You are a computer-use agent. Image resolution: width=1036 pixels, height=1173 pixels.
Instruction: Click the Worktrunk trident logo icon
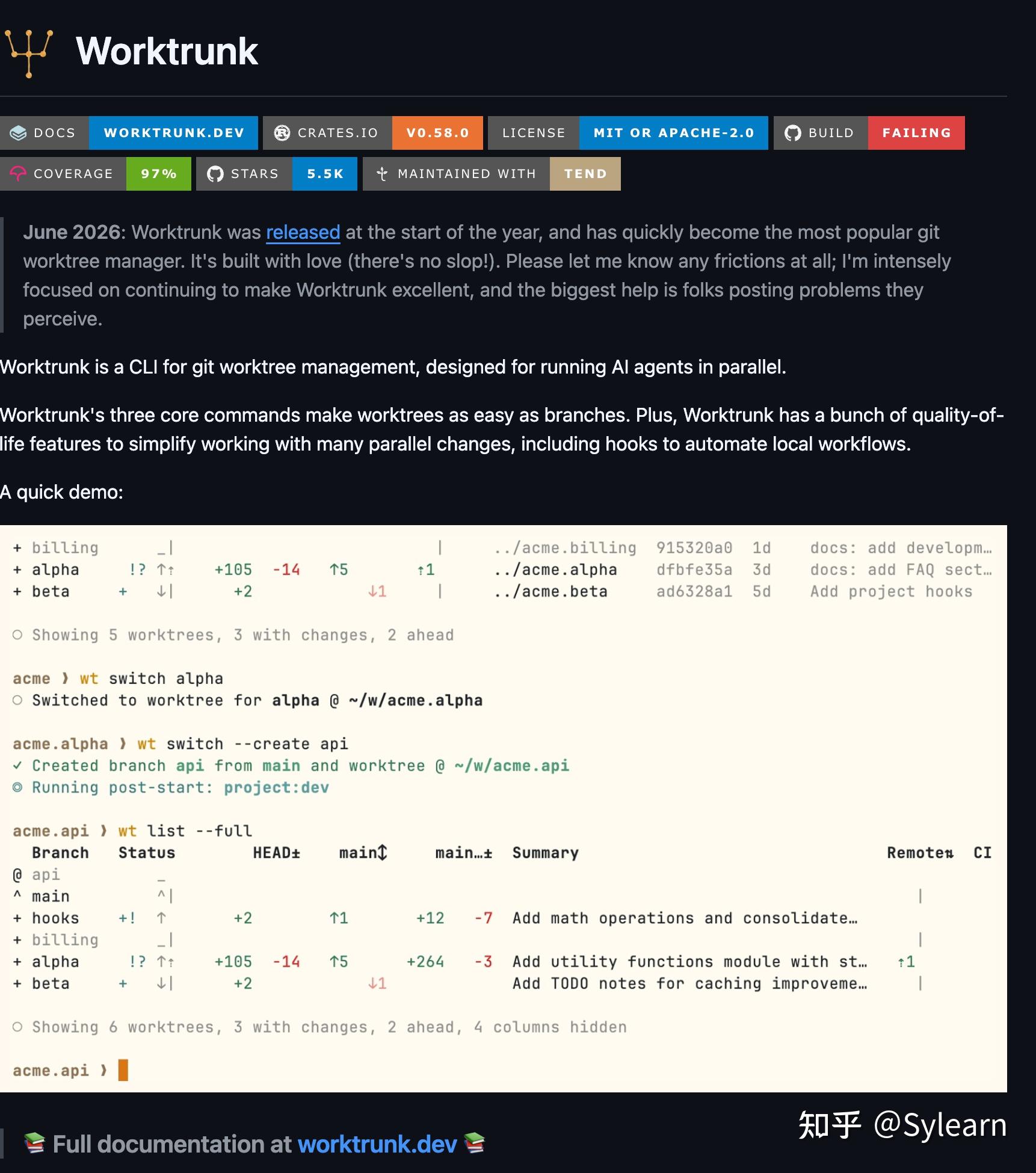(29, 53)
